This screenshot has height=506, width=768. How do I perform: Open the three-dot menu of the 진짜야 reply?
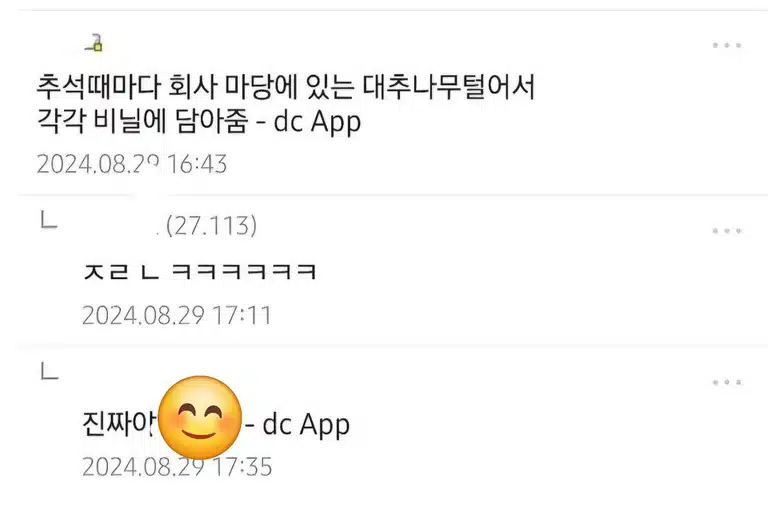pyautogui.click(x=727, y=382)
